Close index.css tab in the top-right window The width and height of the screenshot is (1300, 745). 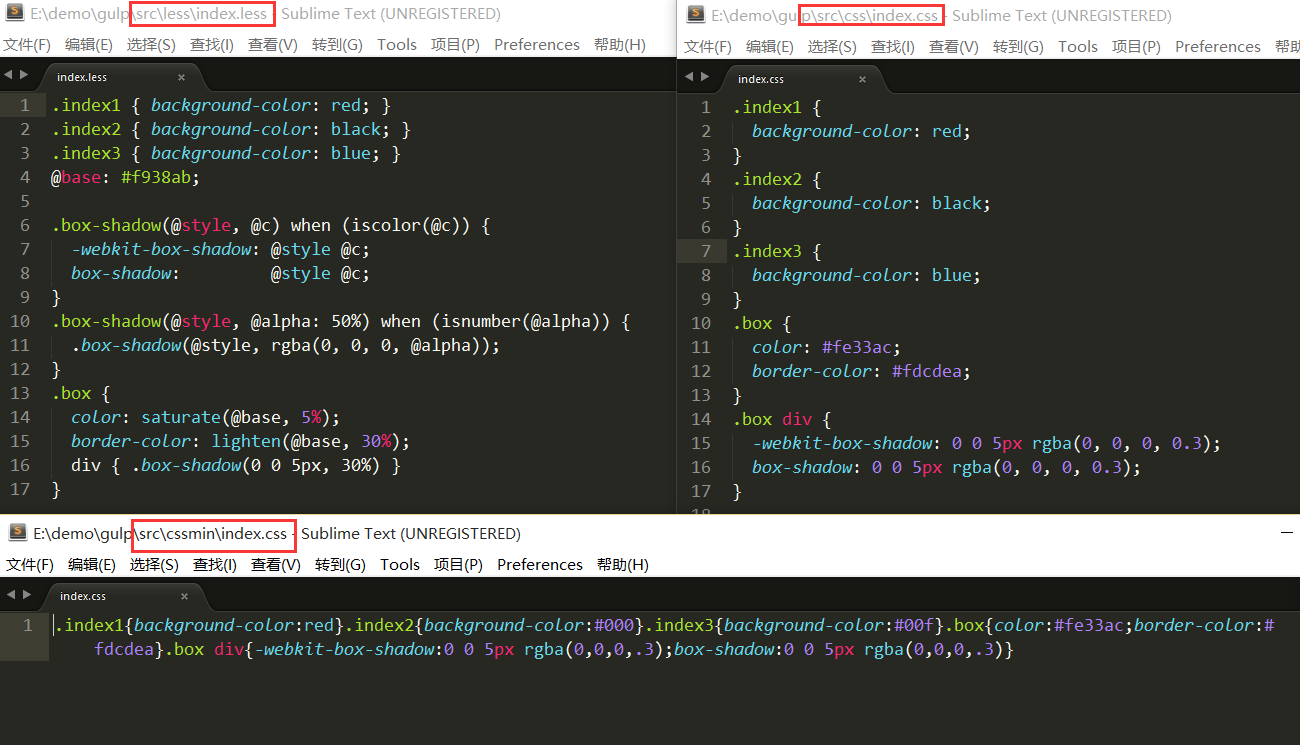(862, 79)
